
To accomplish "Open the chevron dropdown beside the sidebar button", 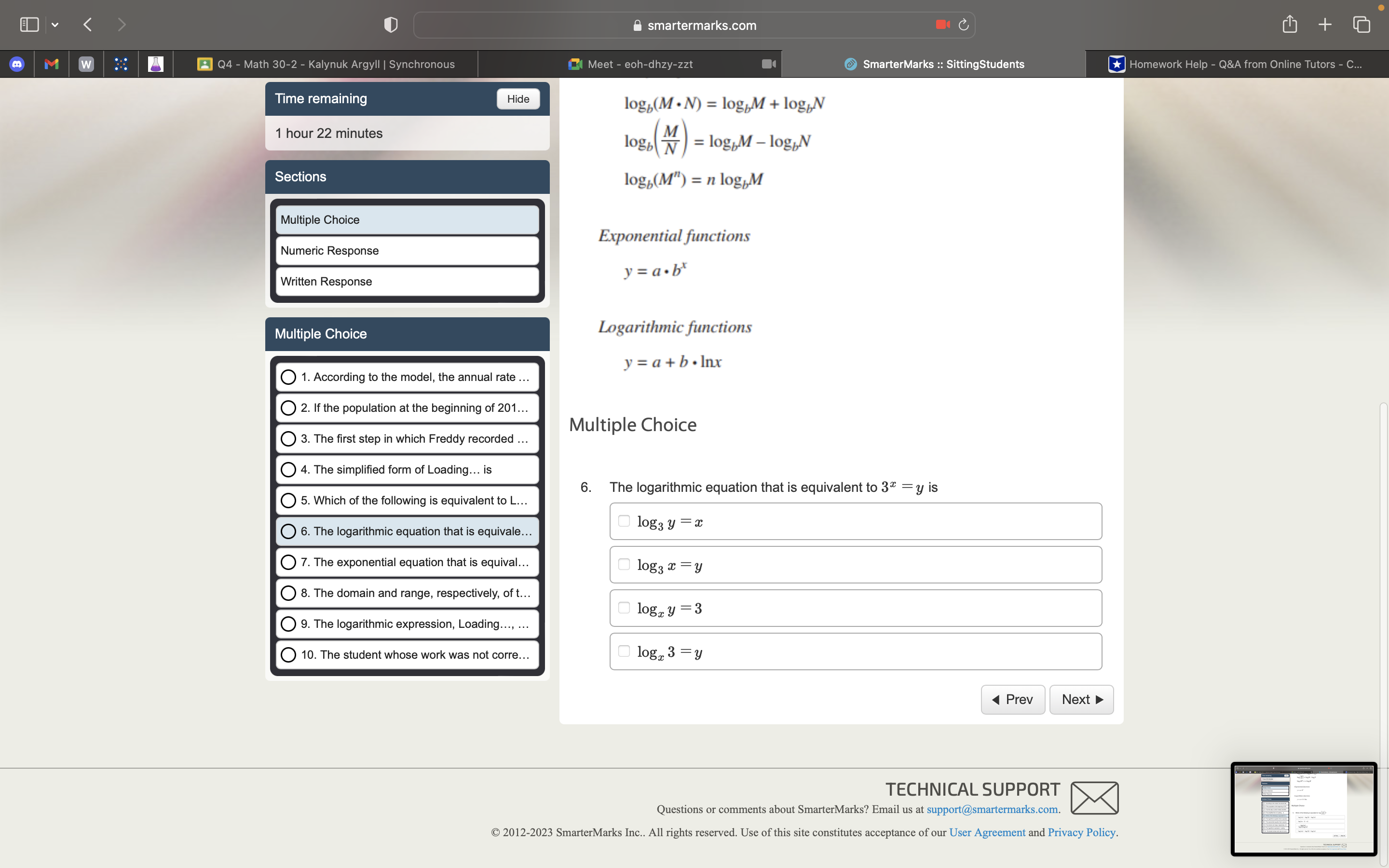I will pos(55,25).
